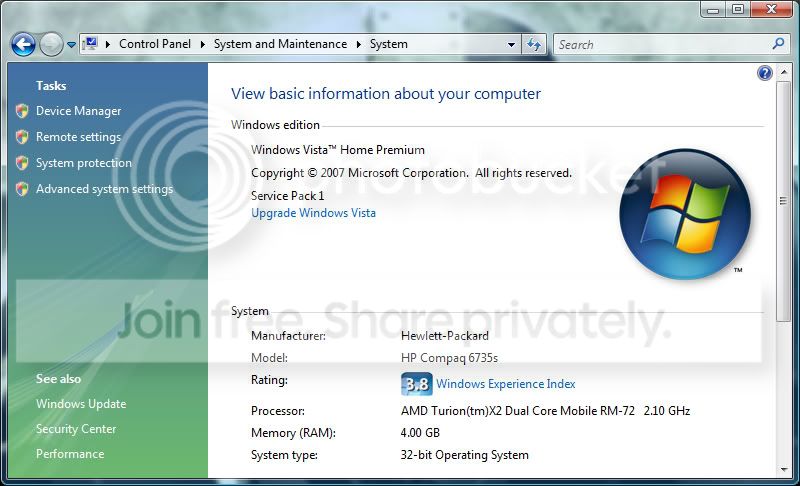
Task: Open Help with the blue question icon
Action: pyautogui.click(x=764, y=73)
